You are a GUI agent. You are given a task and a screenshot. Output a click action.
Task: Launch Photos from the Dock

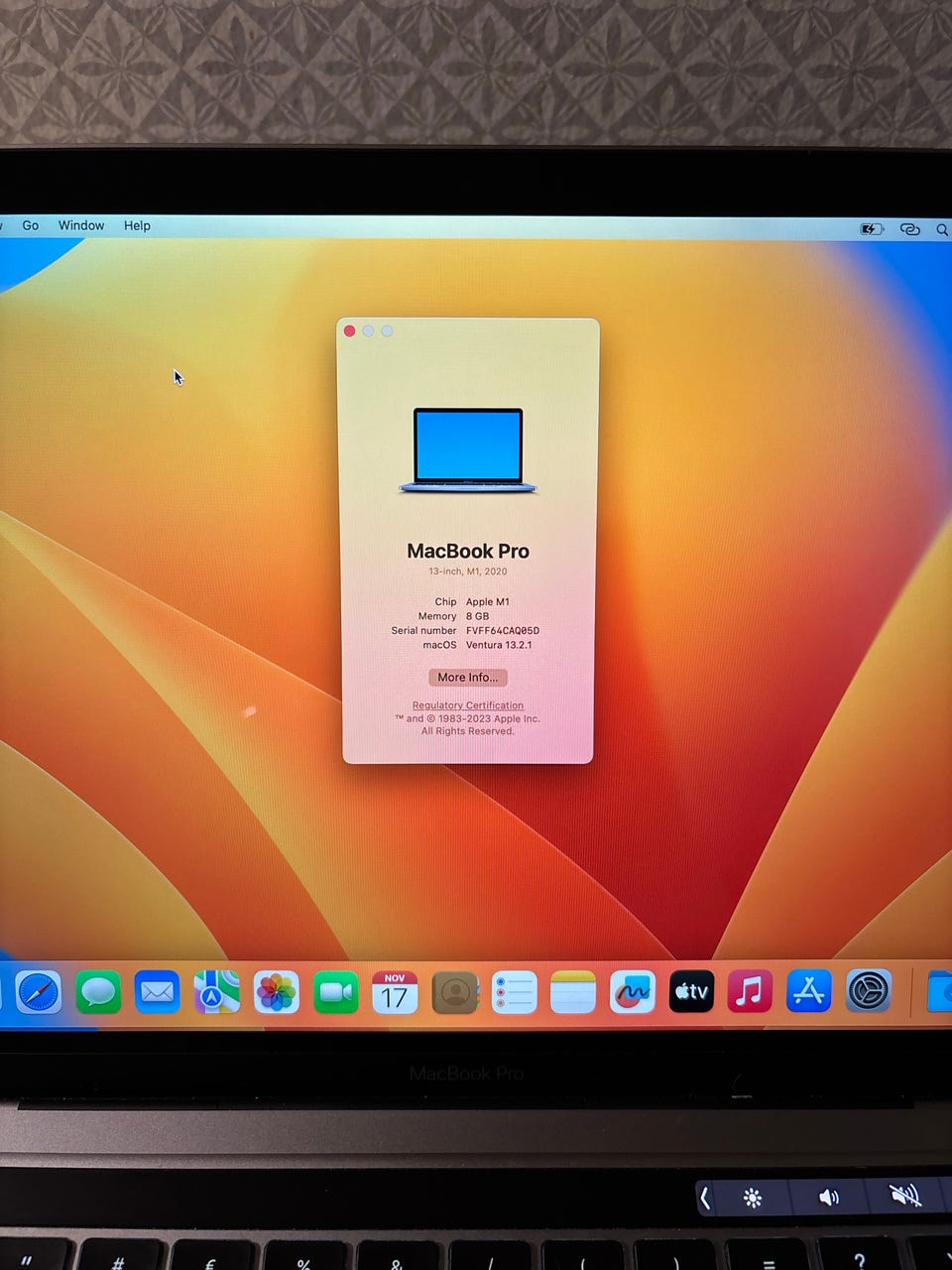coord(276,992)
